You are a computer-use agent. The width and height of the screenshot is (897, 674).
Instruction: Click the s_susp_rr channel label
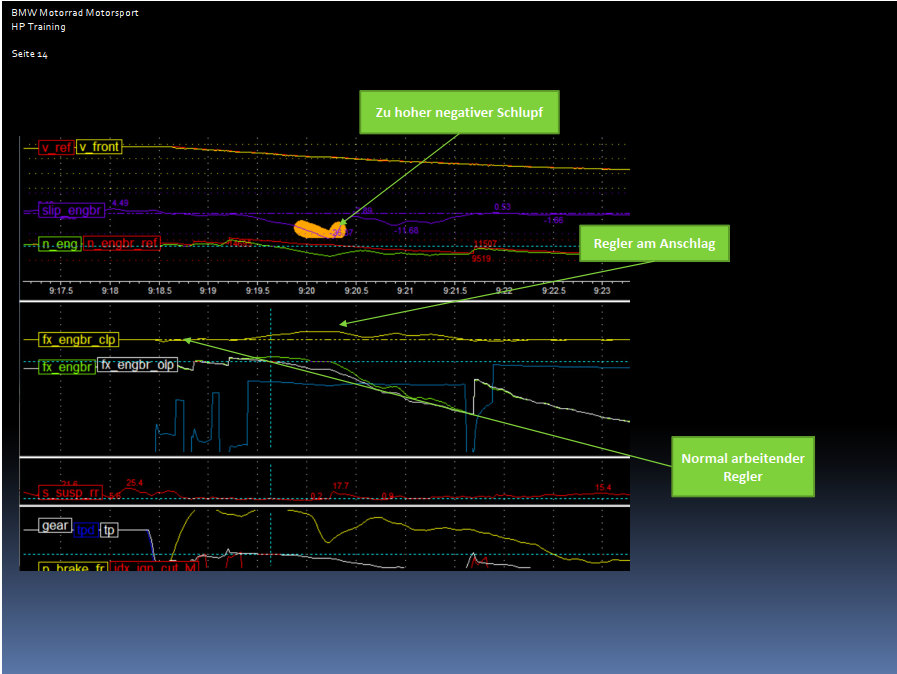coord(70,492)
